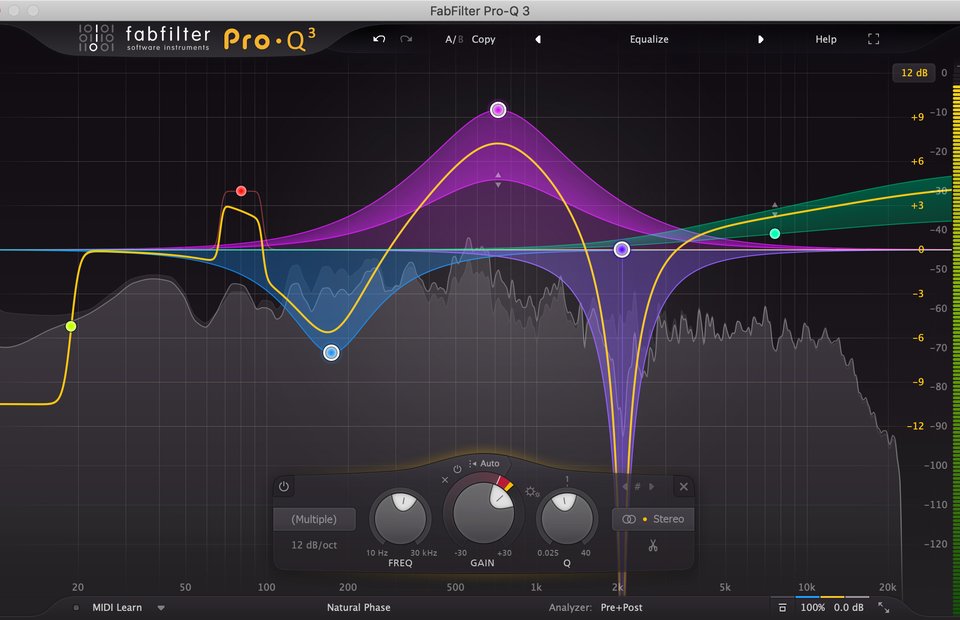Open the (Multiple) filter shape dropdown
Screen dimensions: 960x620
point(314,519)
